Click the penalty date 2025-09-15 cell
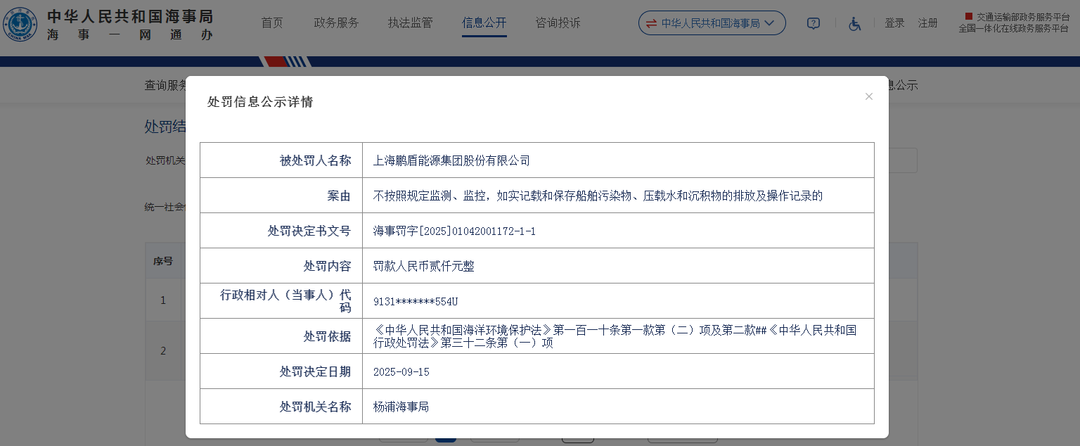Image resolution: width=1080 pixels, height=446 pixels. point(403,371)
